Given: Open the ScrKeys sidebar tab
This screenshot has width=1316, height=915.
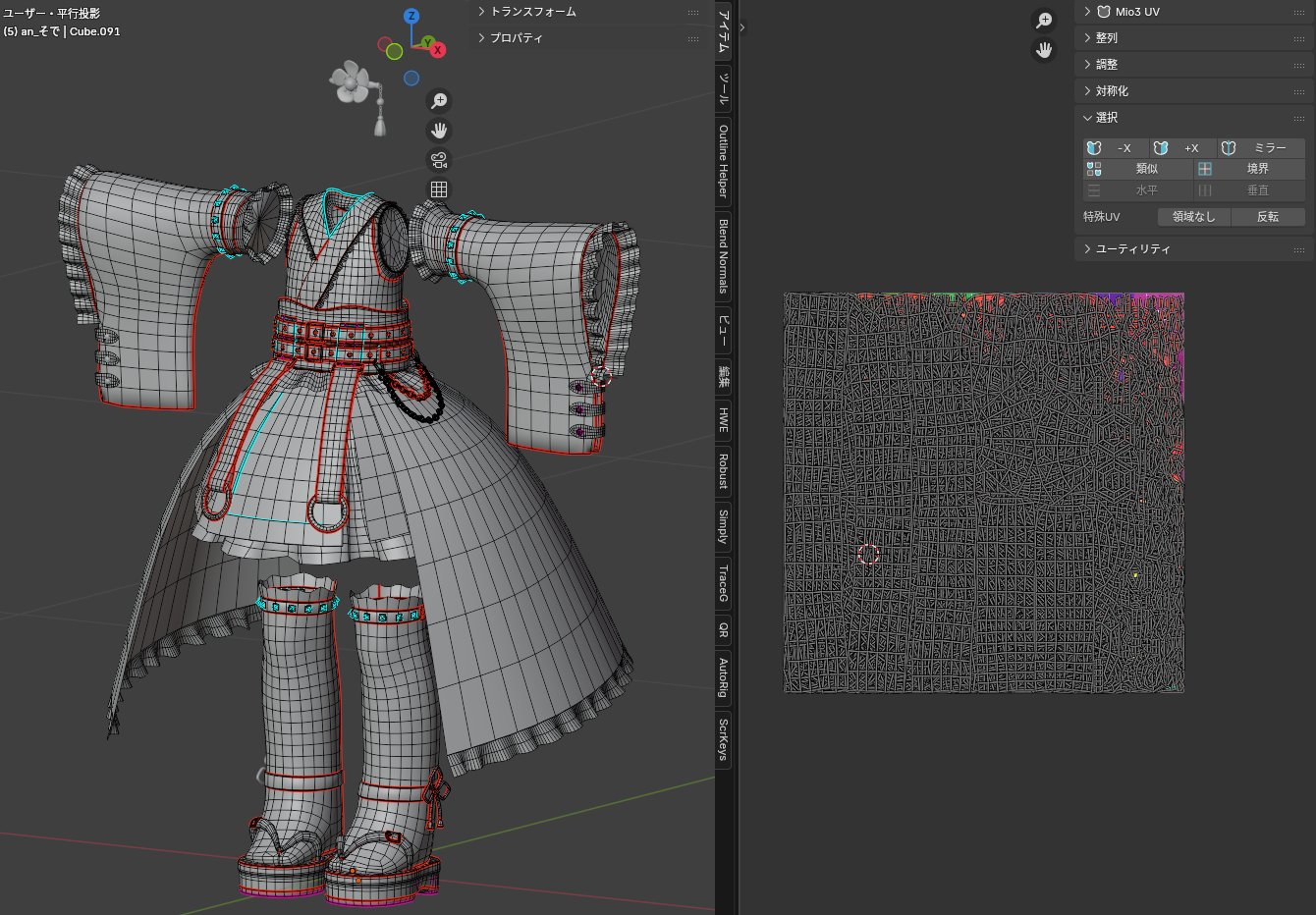Looking at the screenshot, I should tap(724, 739).
